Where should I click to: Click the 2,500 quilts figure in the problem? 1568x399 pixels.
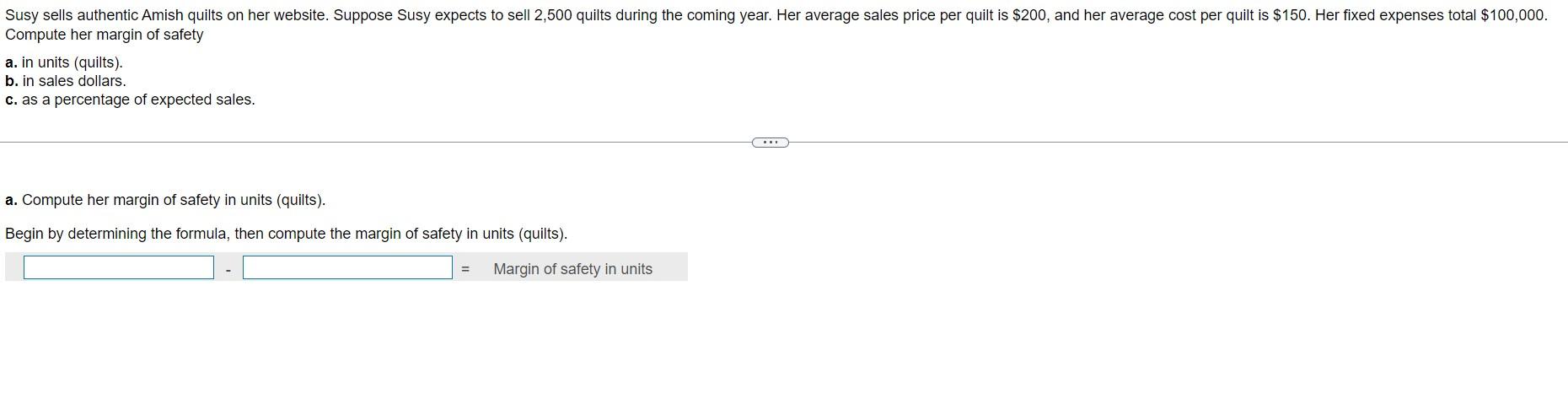point(555,15)
